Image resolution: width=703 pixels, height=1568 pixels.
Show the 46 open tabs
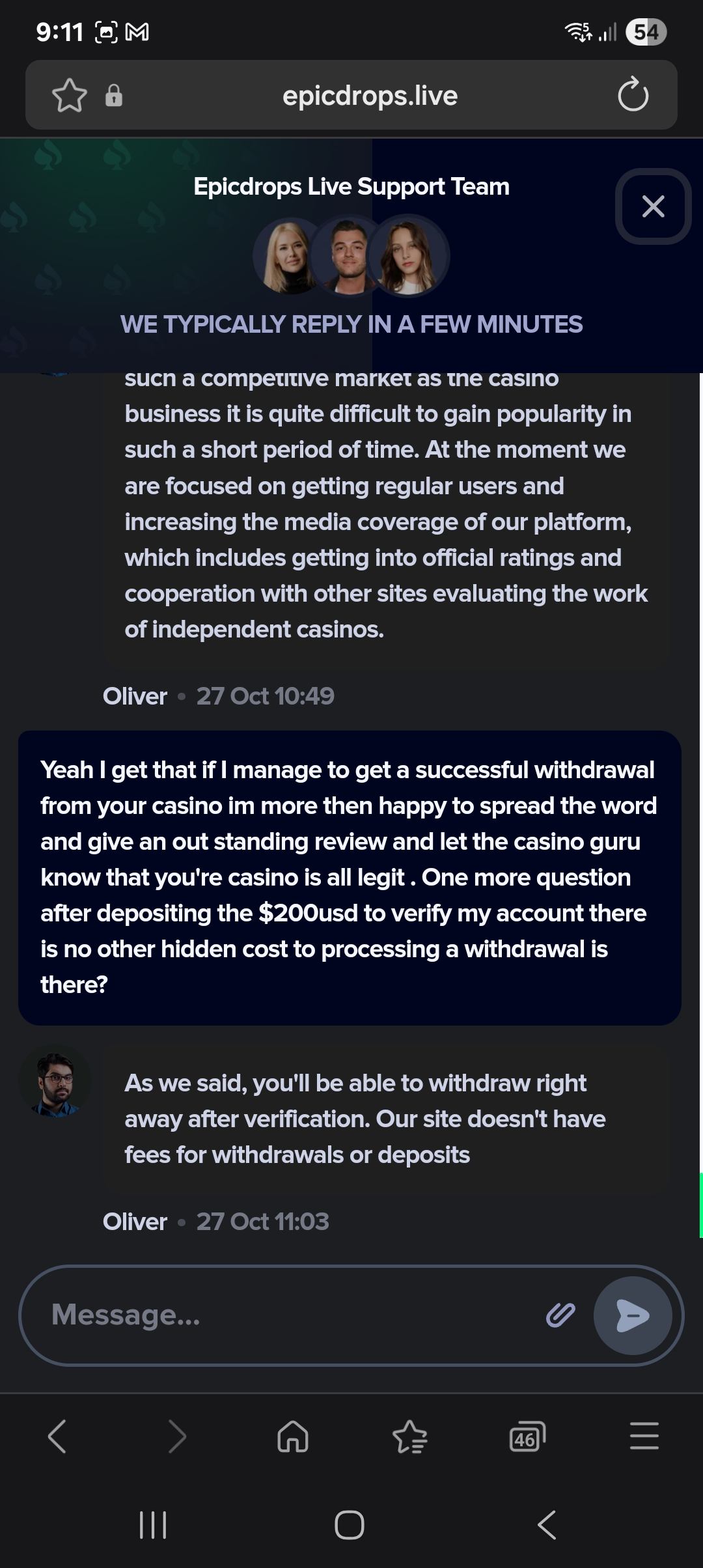pyautogui.click(x=527, y=1436)
